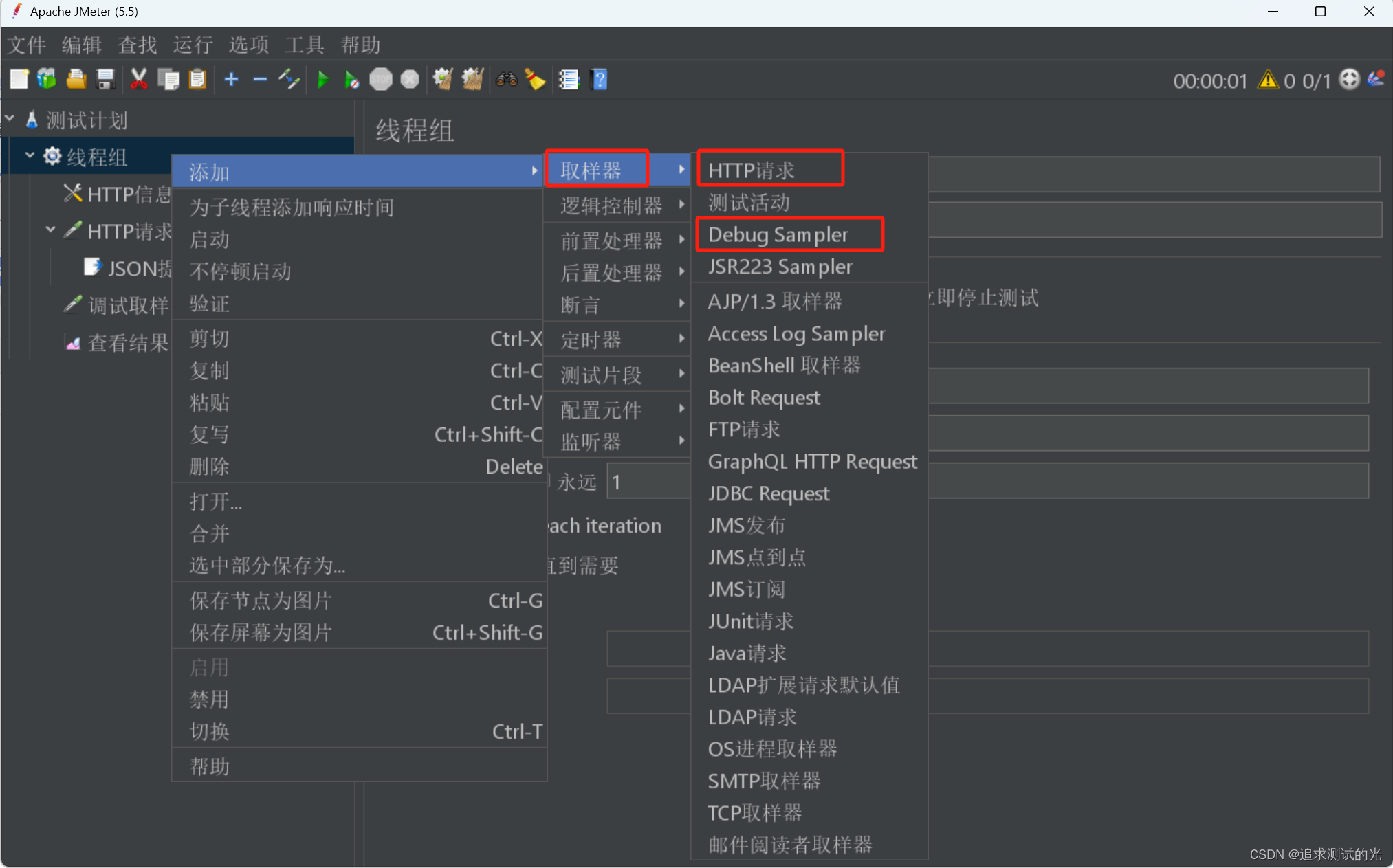Expand the 配置元件 submenu

coord(618,410)
